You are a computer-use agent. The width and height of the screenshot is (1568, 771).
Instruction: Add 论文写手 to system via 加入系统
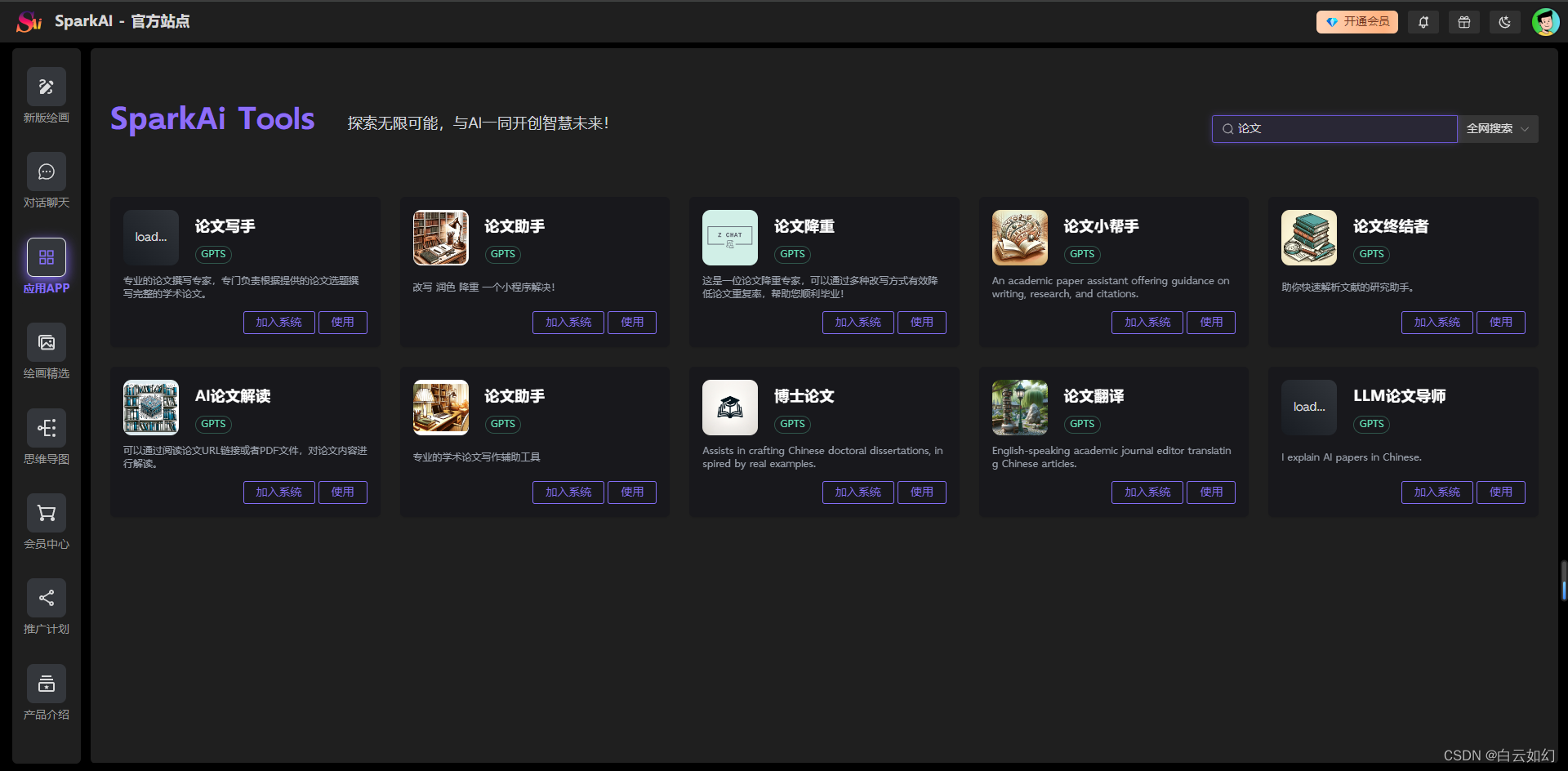(279, 323)
